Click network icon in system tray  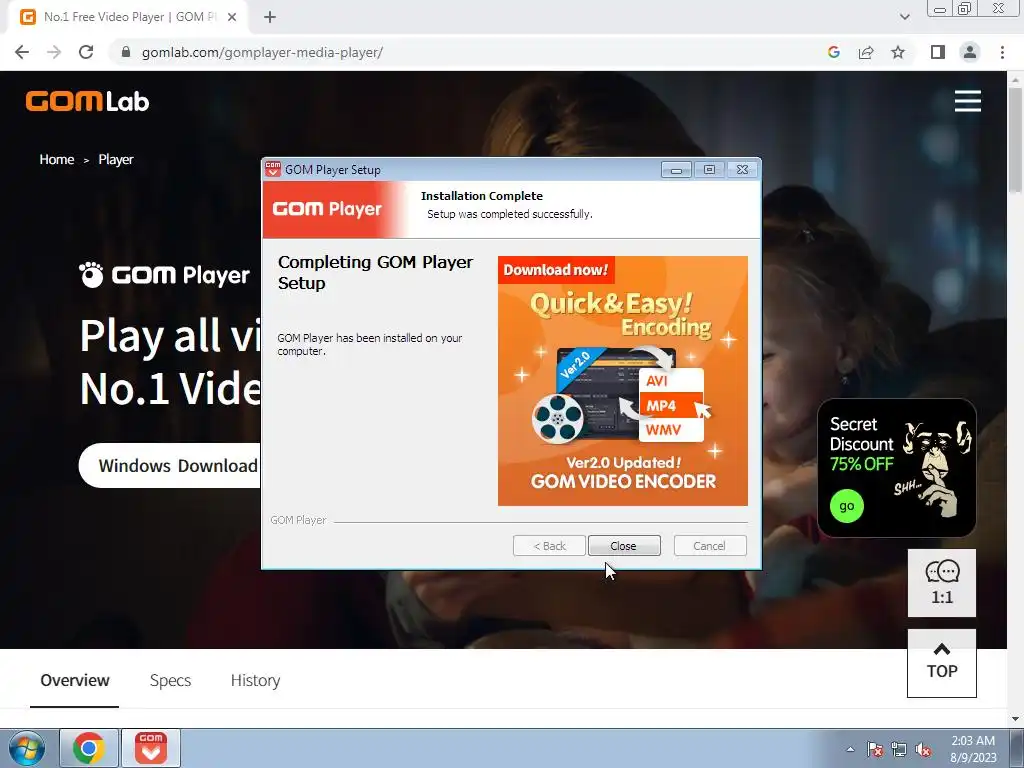coord(899,749)
